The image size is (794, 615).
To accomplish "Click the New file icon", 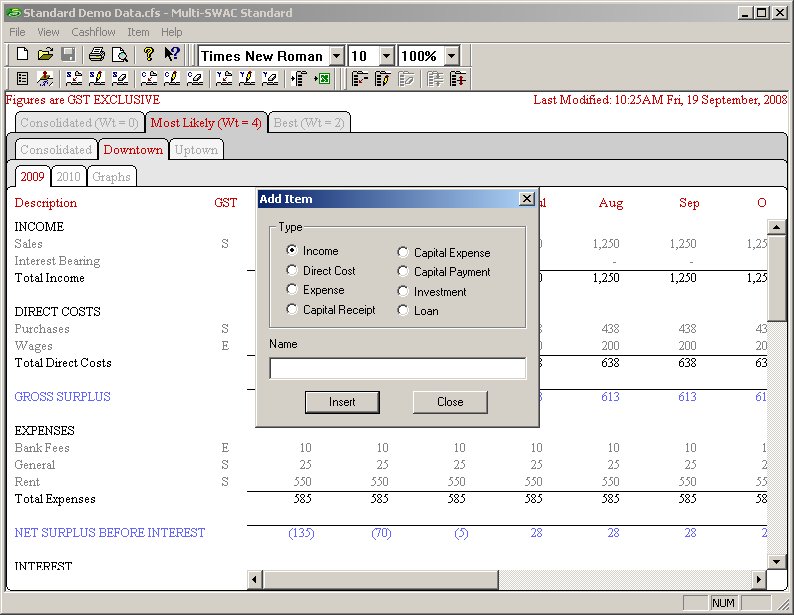I will point(22,55).
